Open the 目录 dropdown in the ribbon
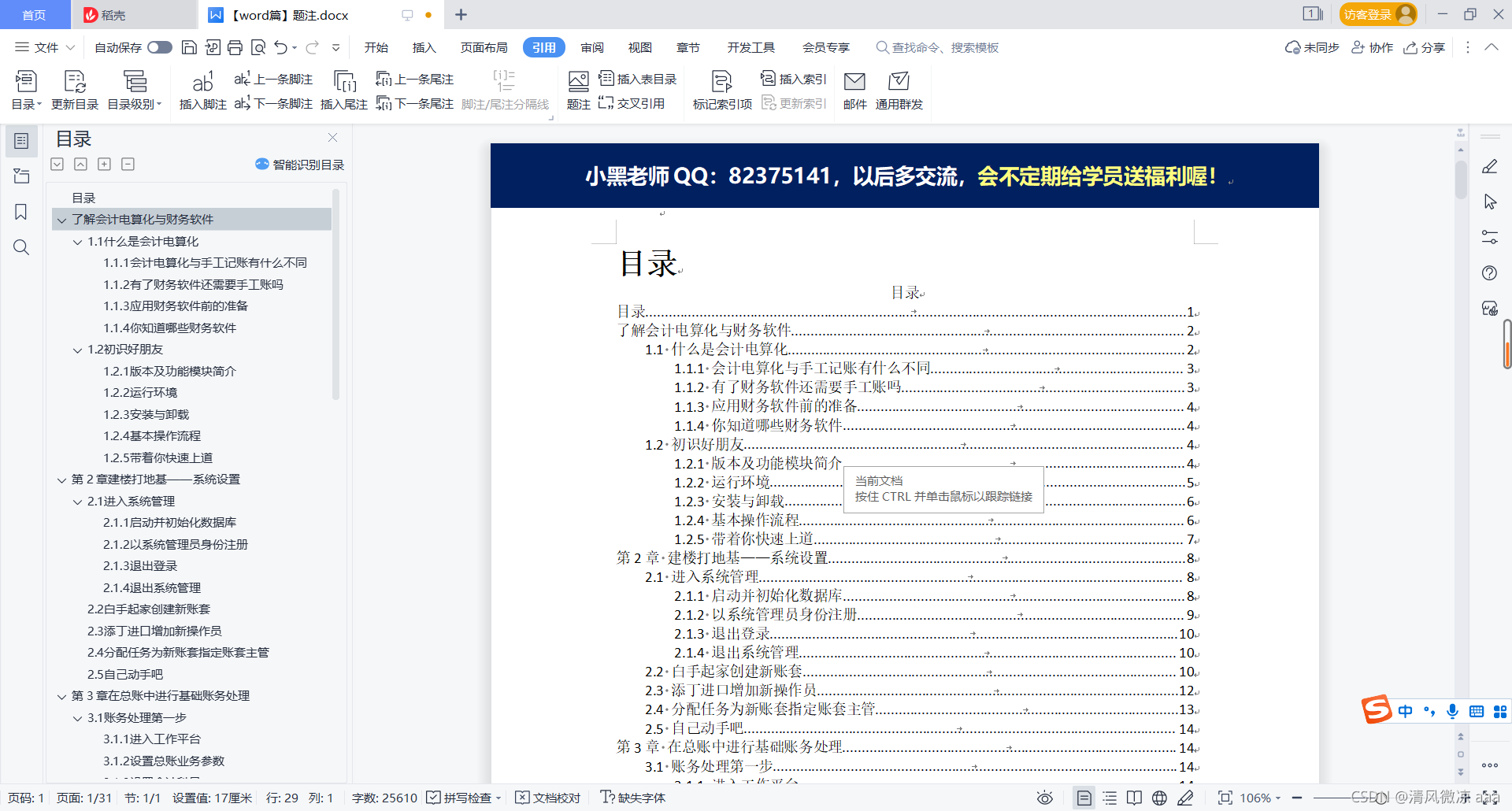The width and height of the screenshot is (1512, 811). click(26, 89)
